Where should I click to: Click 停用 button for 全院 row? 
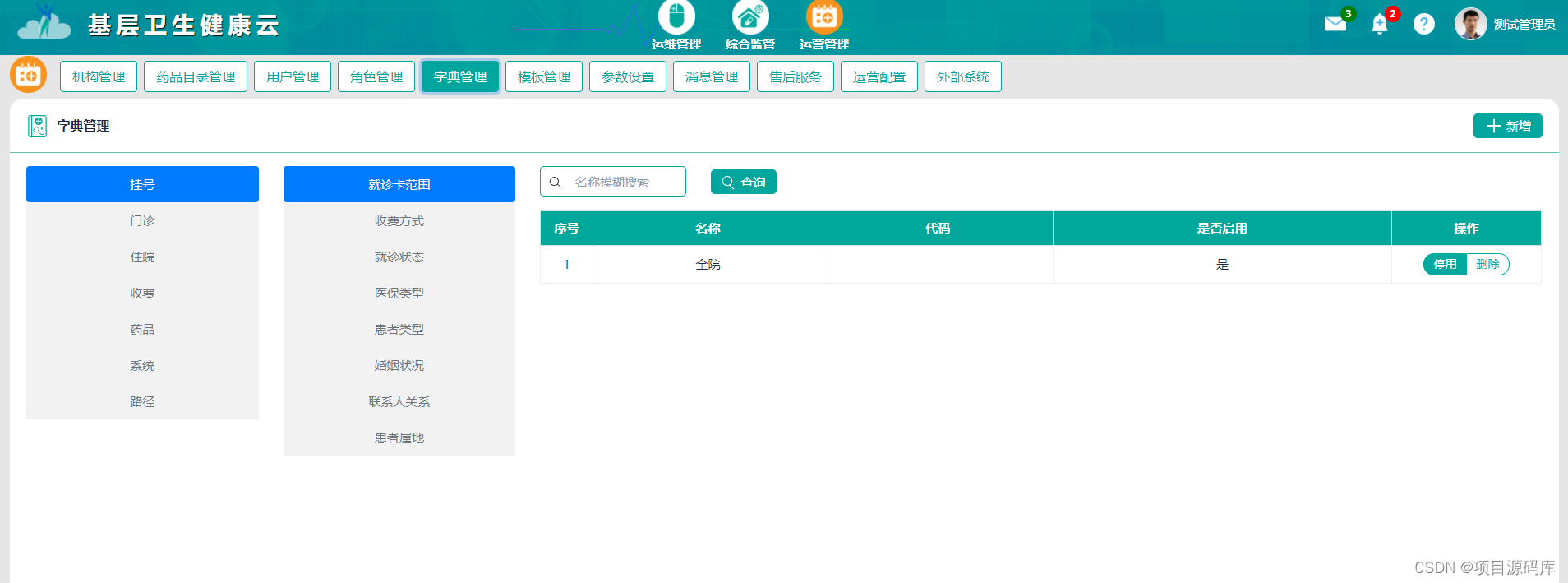tap(1446, 264)
